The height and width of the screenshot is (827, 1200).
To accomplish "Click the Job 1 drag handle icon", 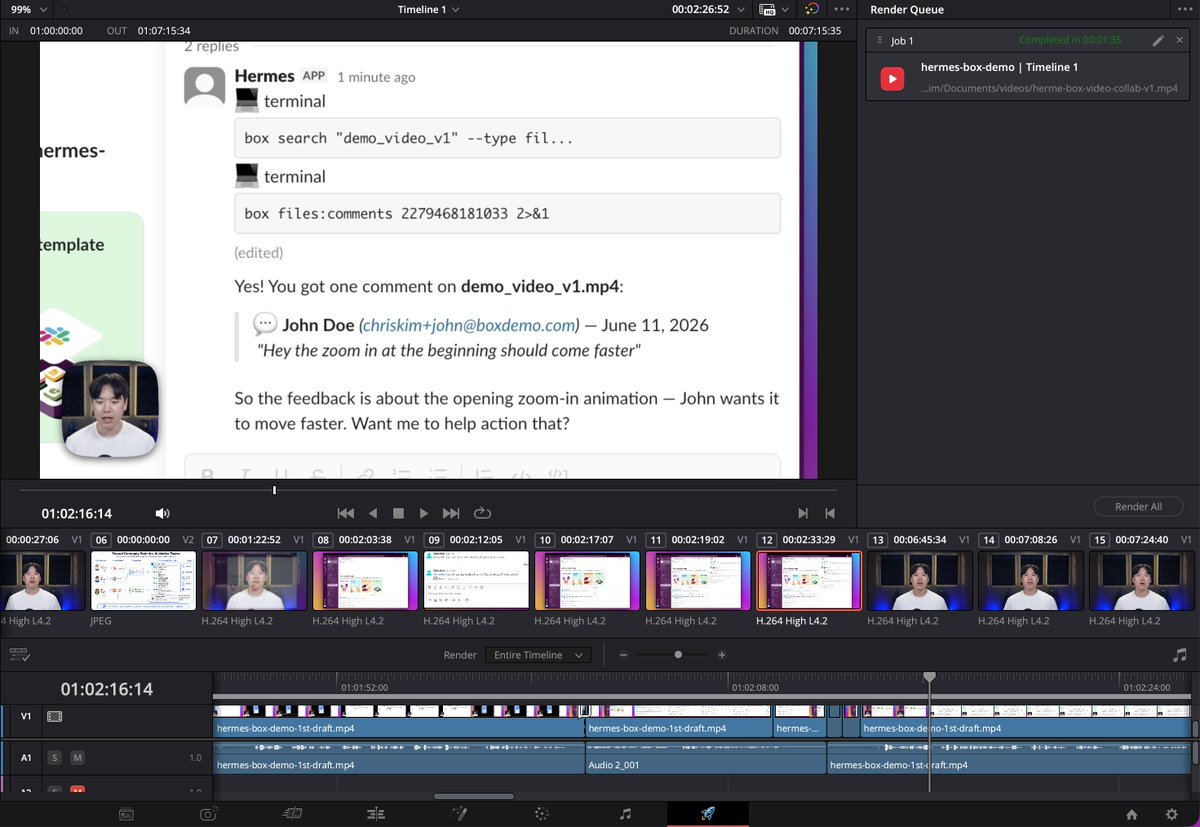I will 879,40.
